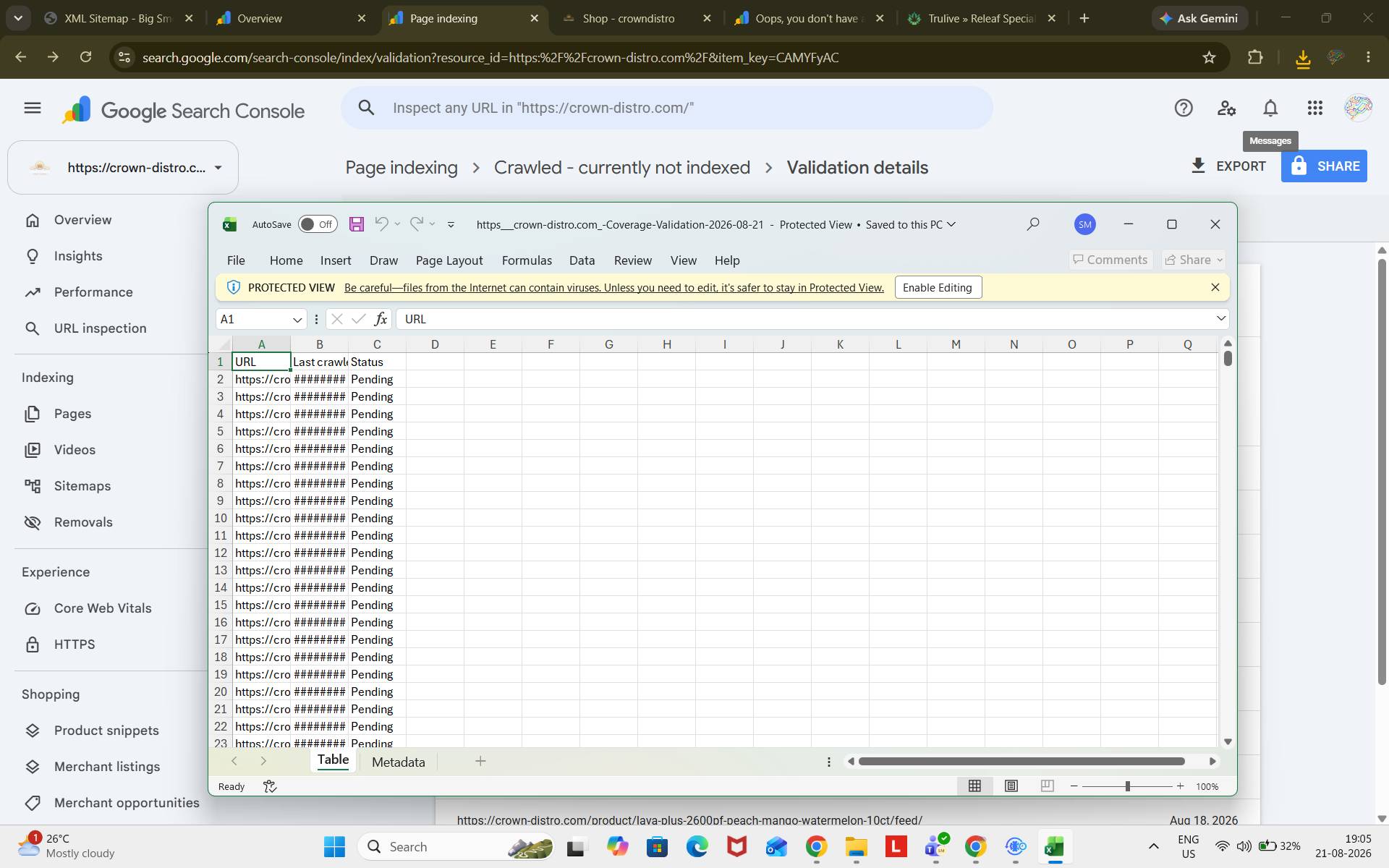Switch to Page Layout view icon
Viewport: 1389px width, 868px height.
(1011, 786)
